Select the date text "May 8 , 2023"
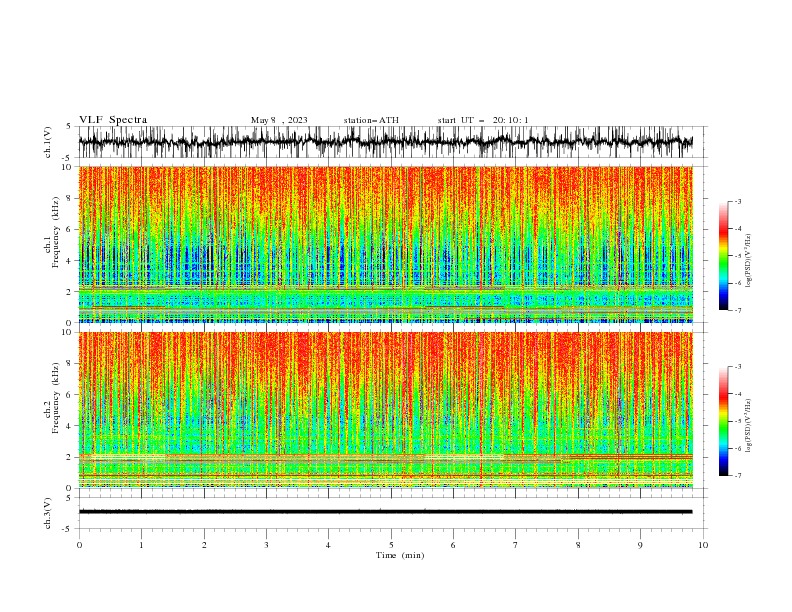Viewport: 792px width, 612px height. (279, 120)
